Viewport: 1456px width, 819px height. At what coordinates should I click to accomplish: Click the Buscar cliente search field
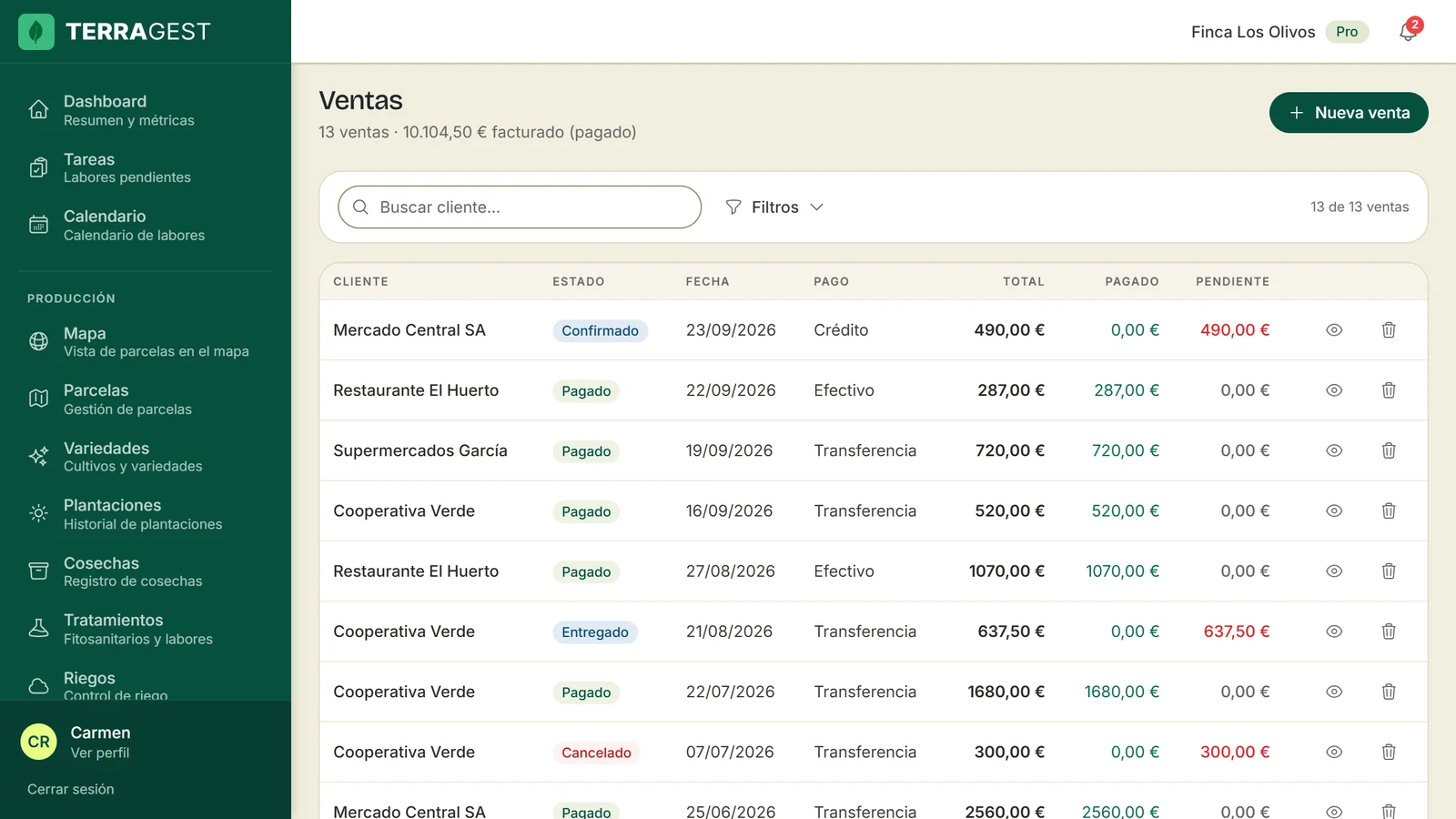click(x=520, y=207)
